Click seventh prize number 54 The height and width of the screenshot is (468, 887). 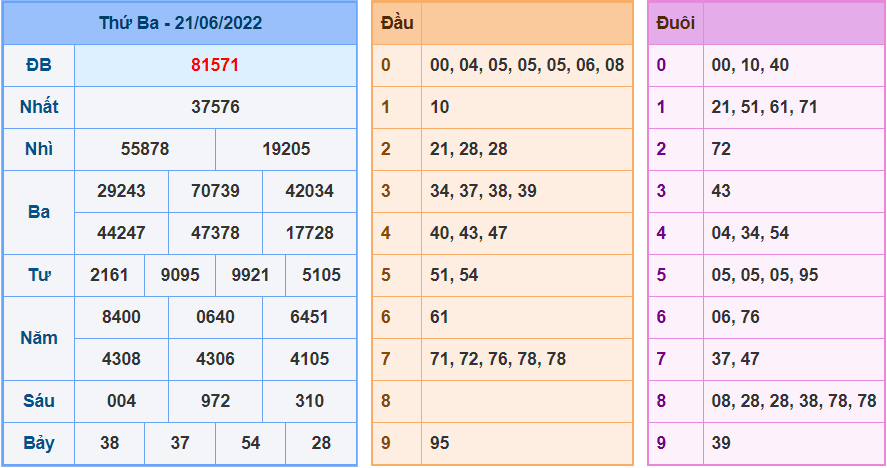click(x=250, y=443)
